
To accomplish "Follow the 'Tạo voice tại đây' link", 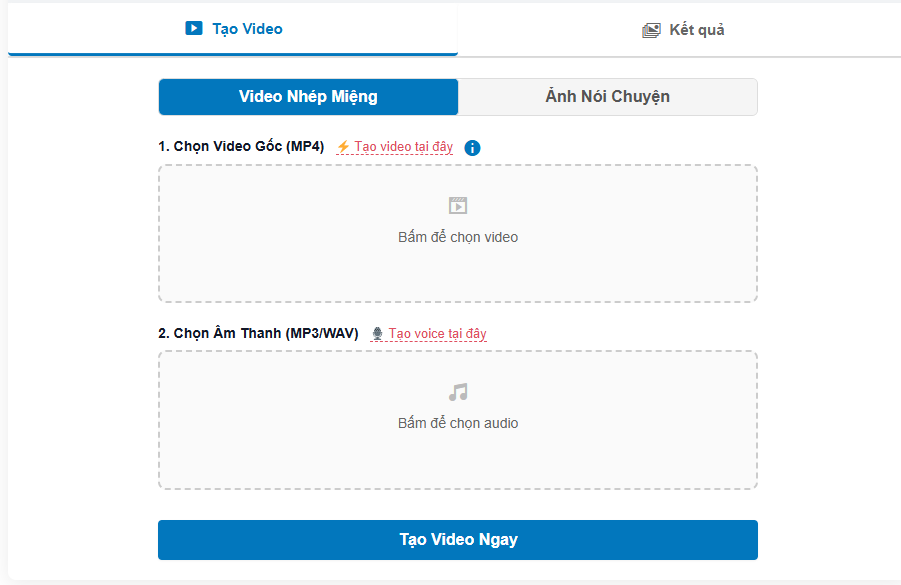I will point(437,334).
